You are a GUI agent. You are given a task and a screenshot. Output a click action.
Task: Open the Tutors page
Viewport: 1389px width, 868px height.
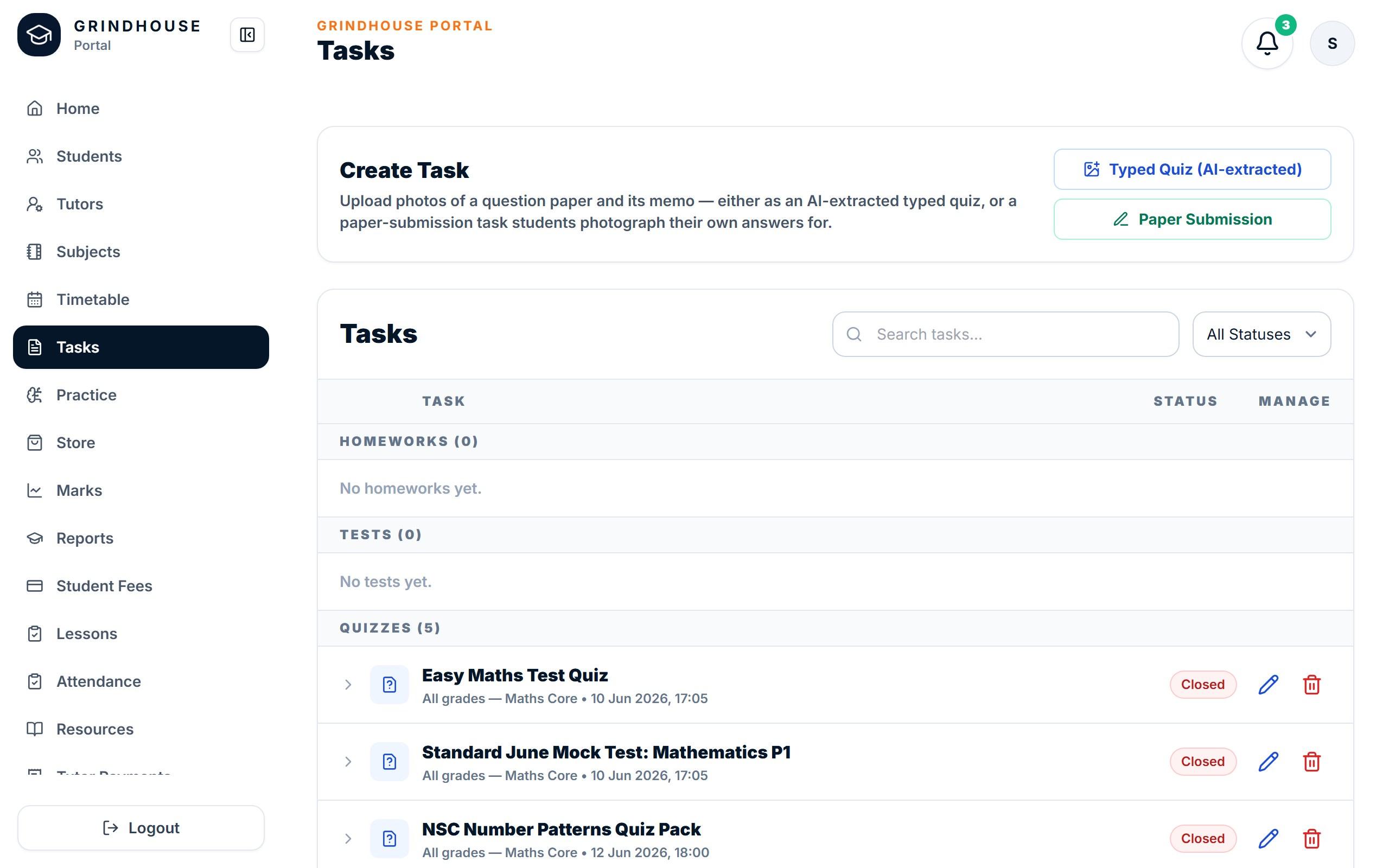(141, 204)
